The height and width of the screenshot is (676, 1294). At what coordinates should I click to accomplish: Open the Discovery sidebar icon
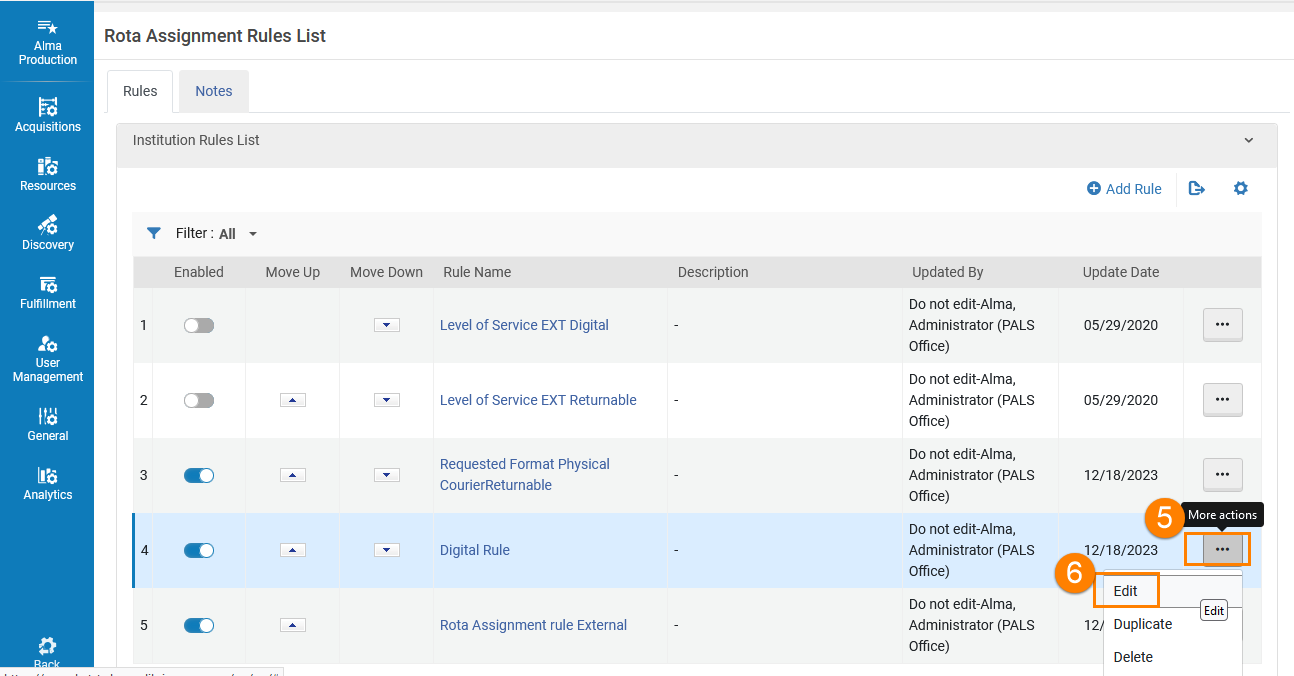tap(47, 232)
